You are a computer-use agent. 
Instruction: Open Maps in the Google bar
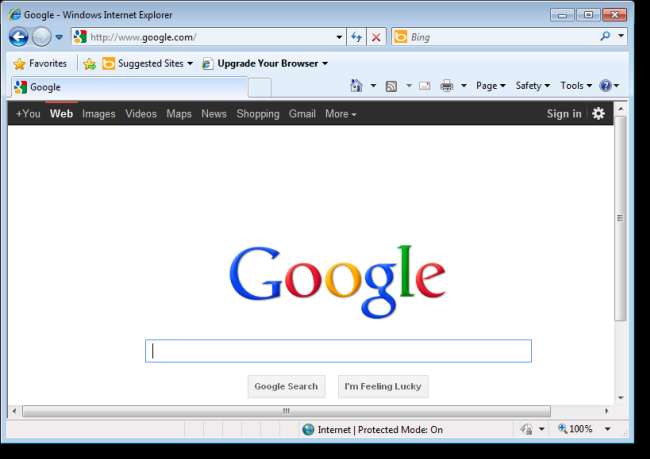click(179, 114)
